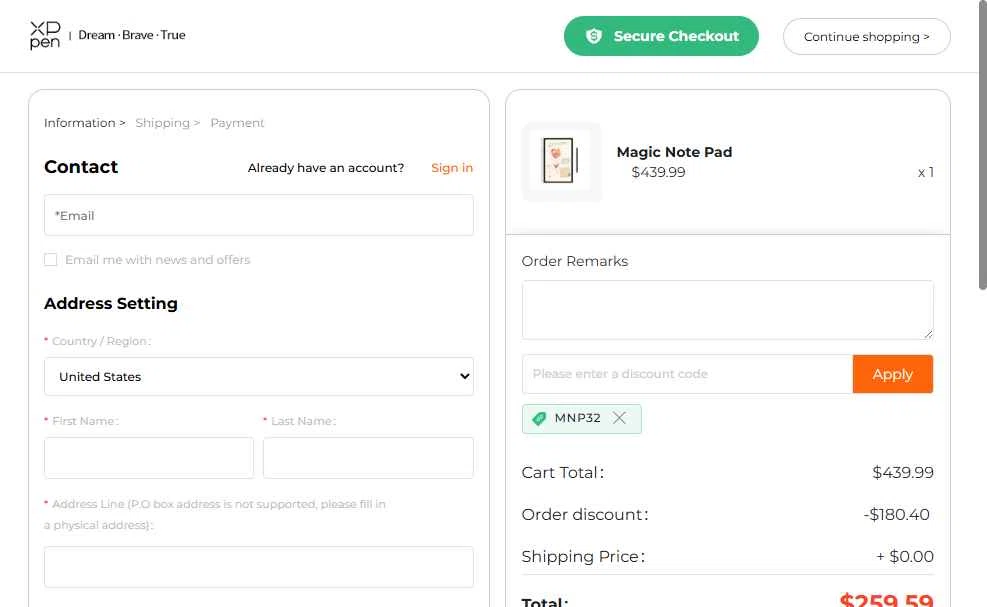This screenshot has width=987, height=607.
Task: Click the product price $439.99 under Magic Note Pad
Action: 658,173
